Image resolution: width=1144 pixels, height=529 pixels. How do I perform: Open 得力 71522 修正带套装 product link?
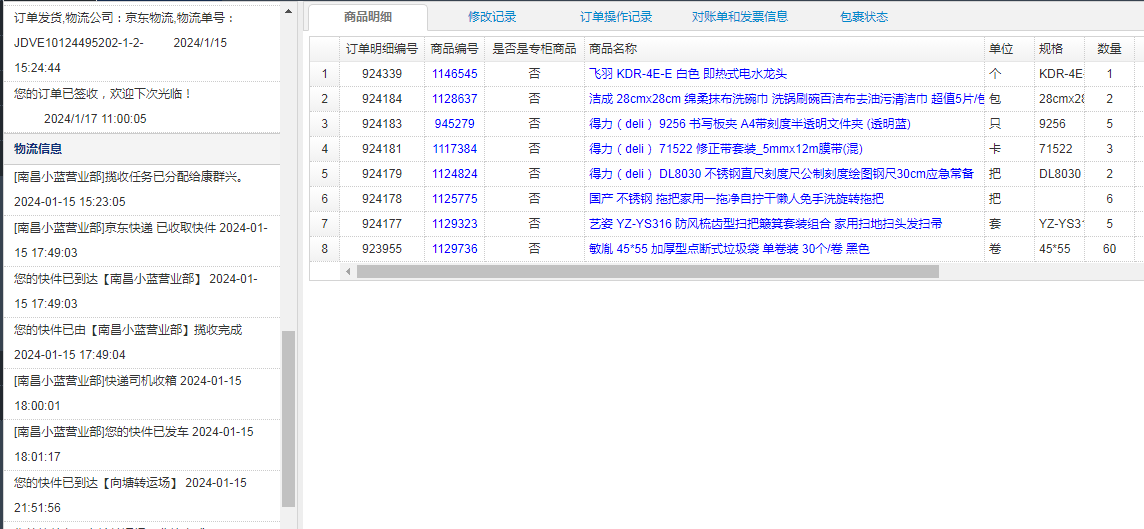click(726, 149)
